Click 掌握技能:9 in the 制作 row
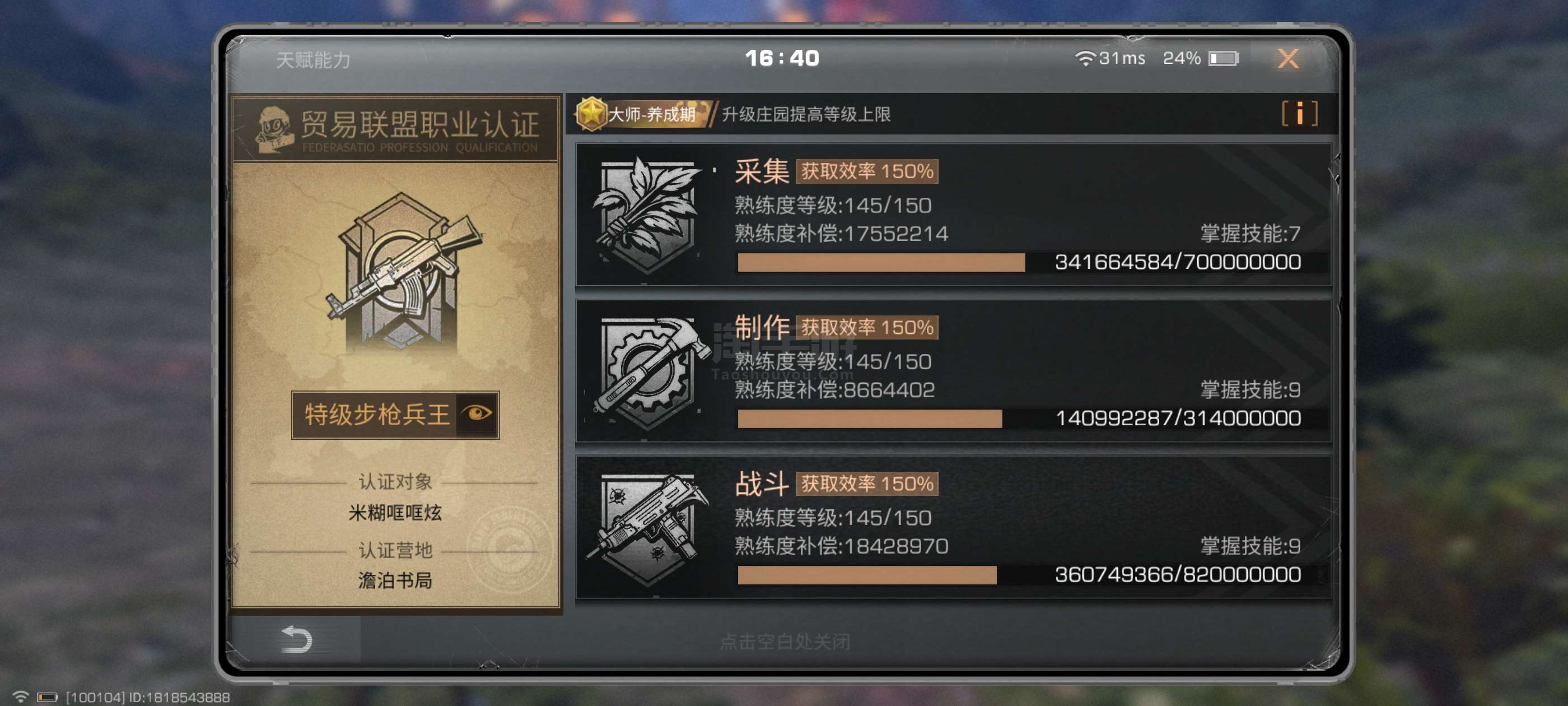This screenshot has height=706, width=1568. 1250,390
